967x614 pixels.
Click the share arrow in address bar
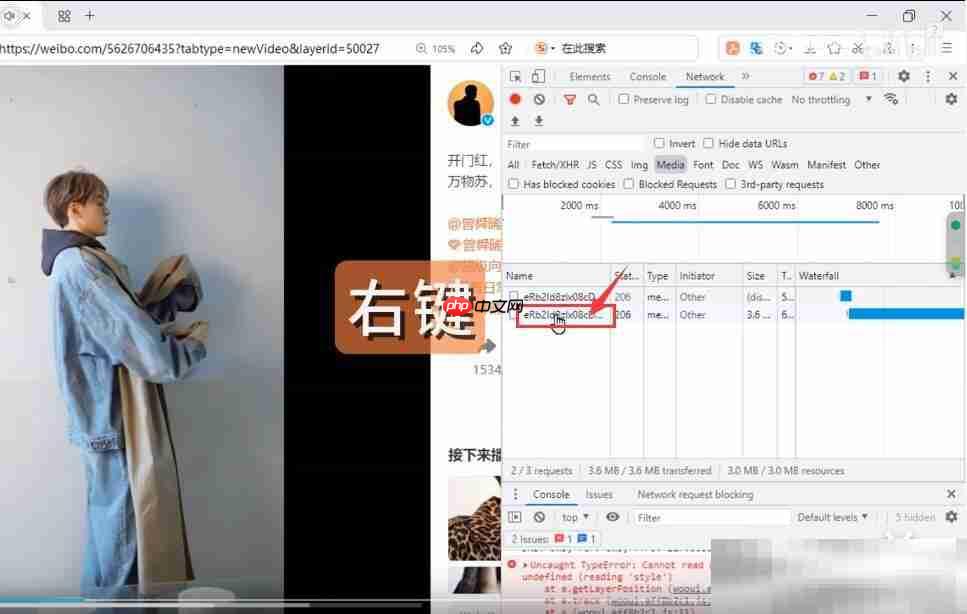click(477, 48)
